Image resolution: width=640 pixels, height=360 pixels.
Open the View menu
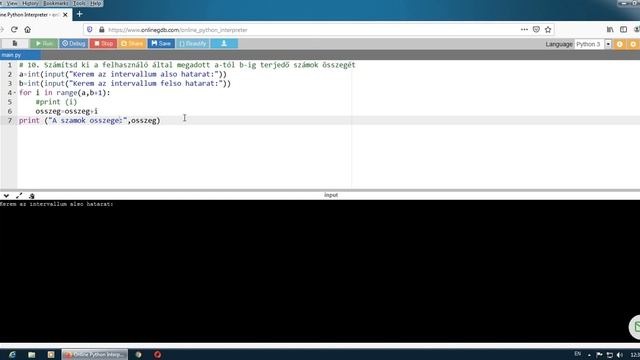pos(12,3)
